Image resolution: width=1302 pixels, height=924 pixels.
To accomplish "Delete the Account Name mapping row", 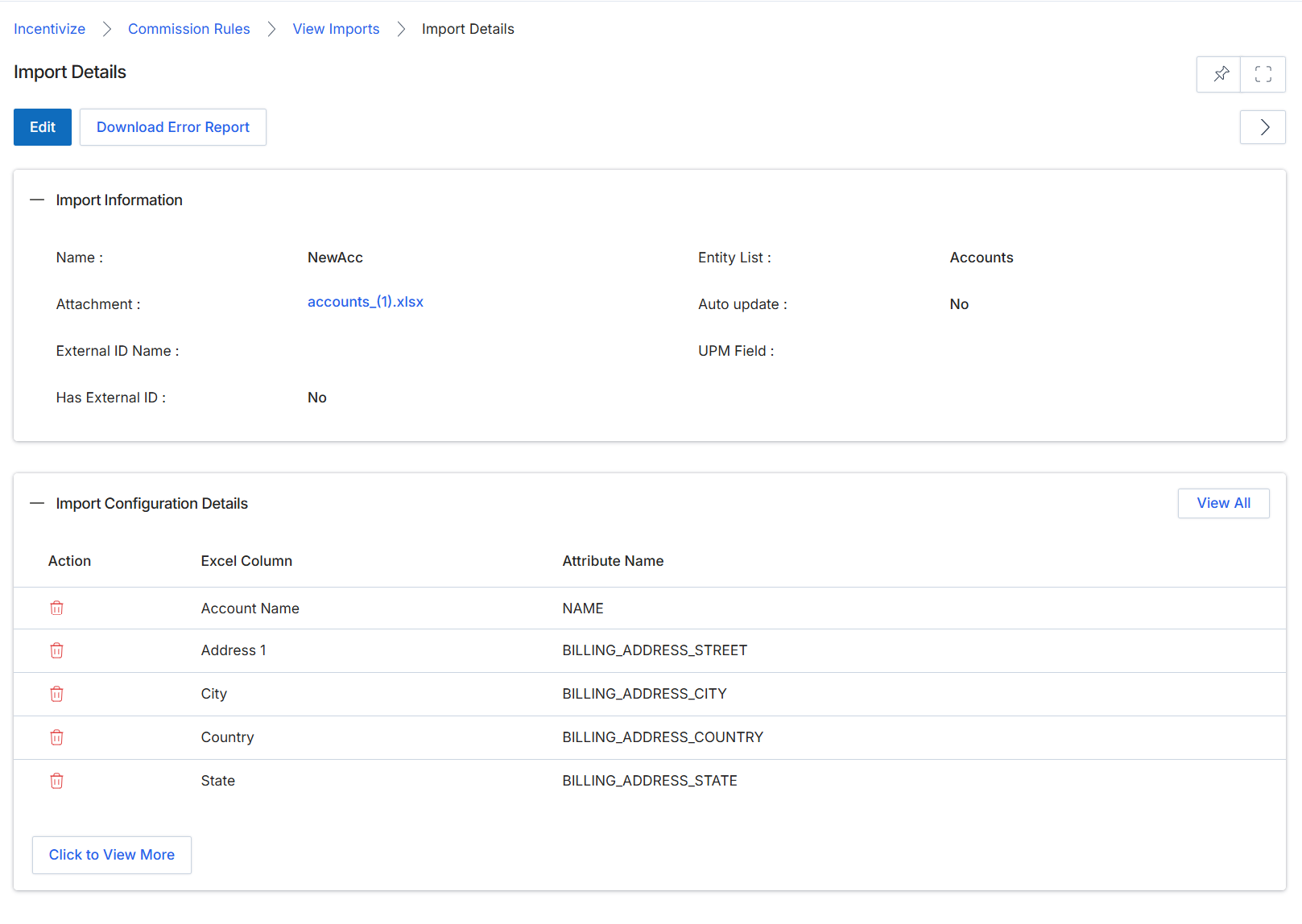I will [56, 608].
